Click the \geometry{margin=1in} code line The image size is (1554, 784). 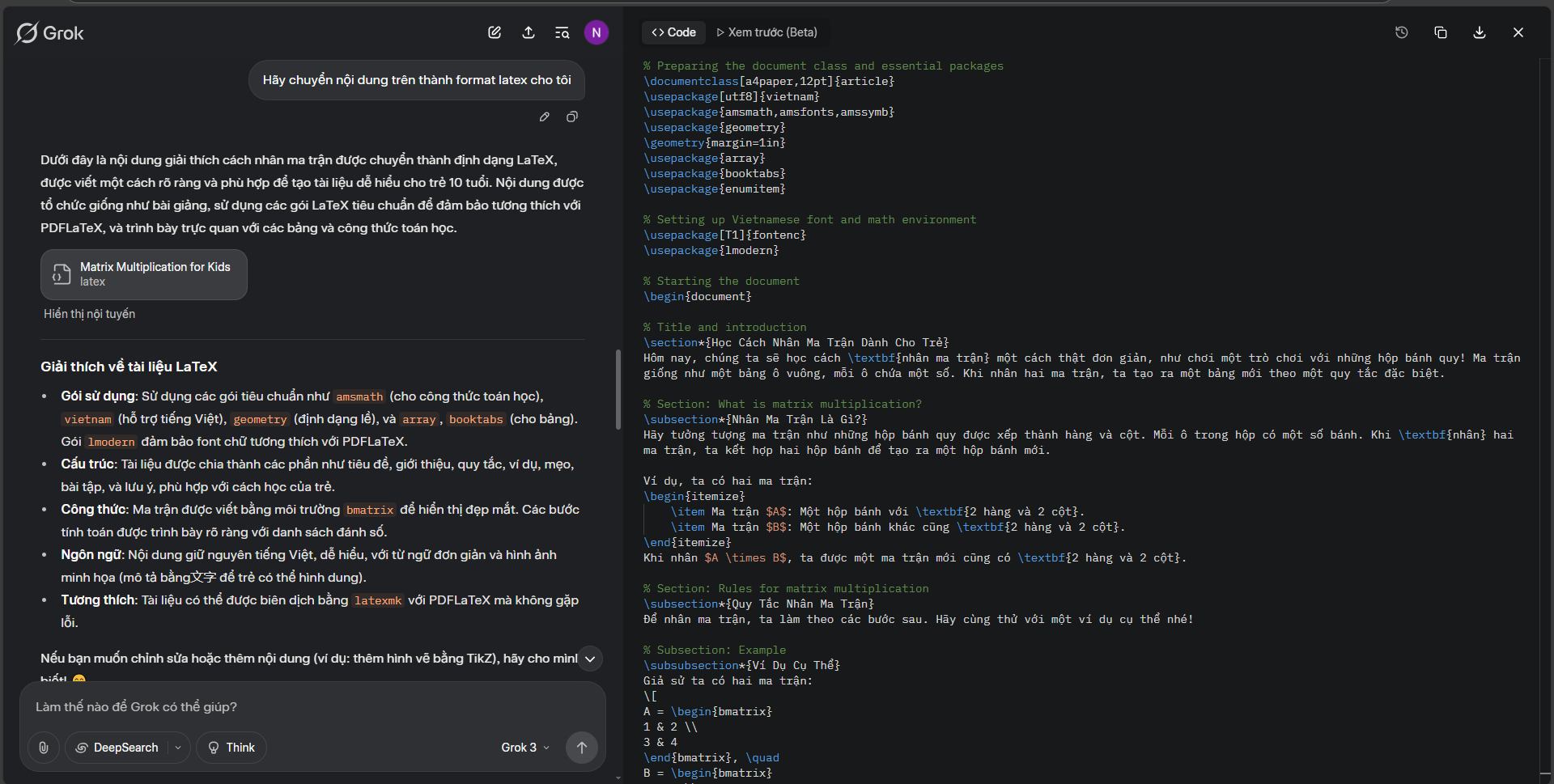[x=715, y=143]
